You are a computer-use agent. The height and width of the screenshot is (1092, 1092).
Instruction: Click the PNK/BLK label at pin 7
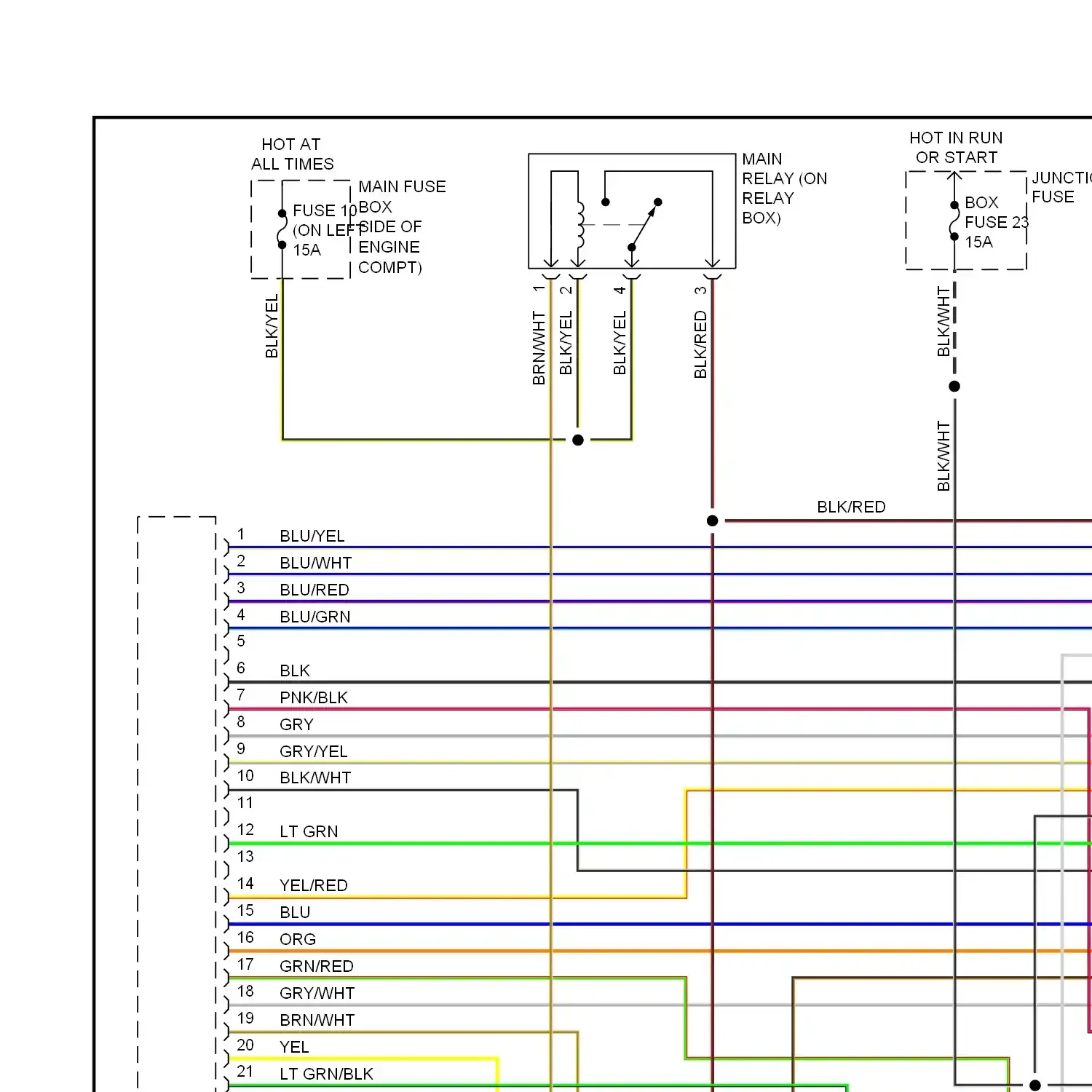click(x=314, y=697)
